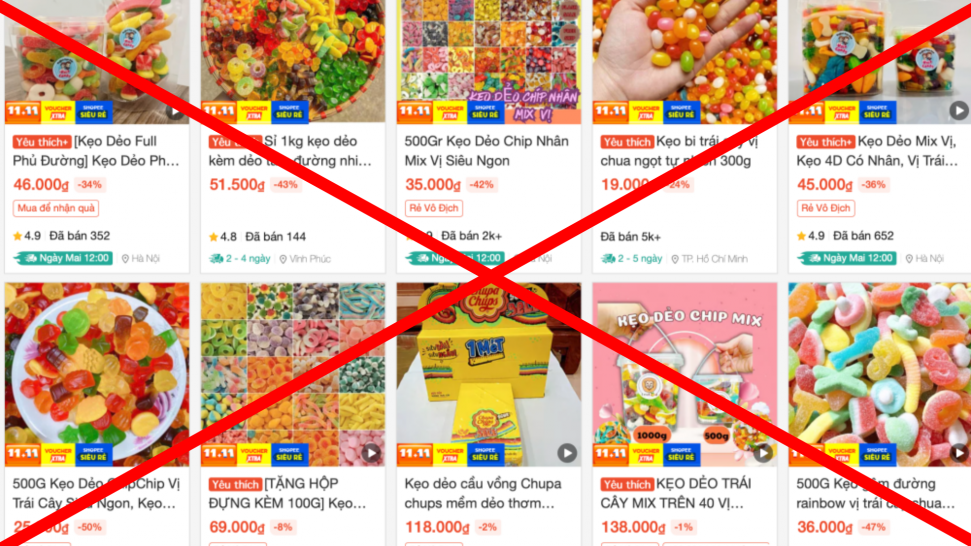Open Kẹo bi trái cây 300g product title
This screenshot has width=971, height=546.
pos(679,151)
